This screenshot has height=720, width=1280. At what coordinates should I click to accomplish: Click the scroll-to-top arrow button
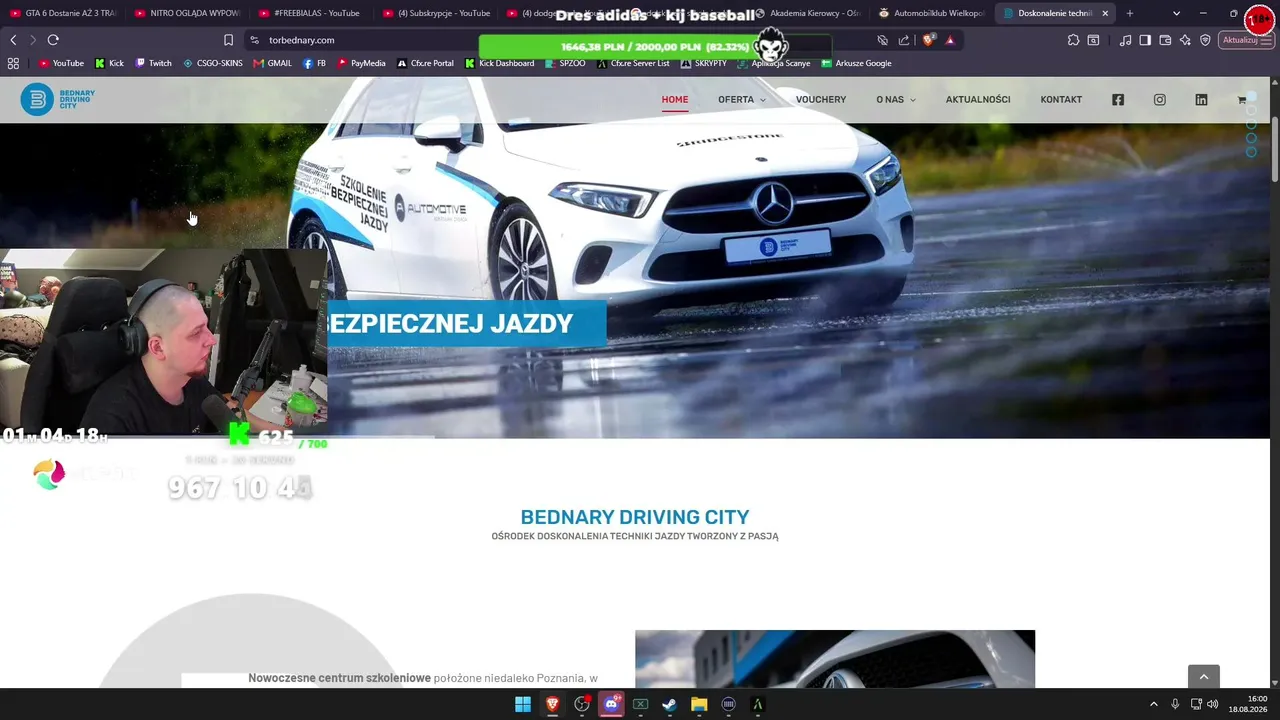pyautogui.click(x=1204, y=677)
